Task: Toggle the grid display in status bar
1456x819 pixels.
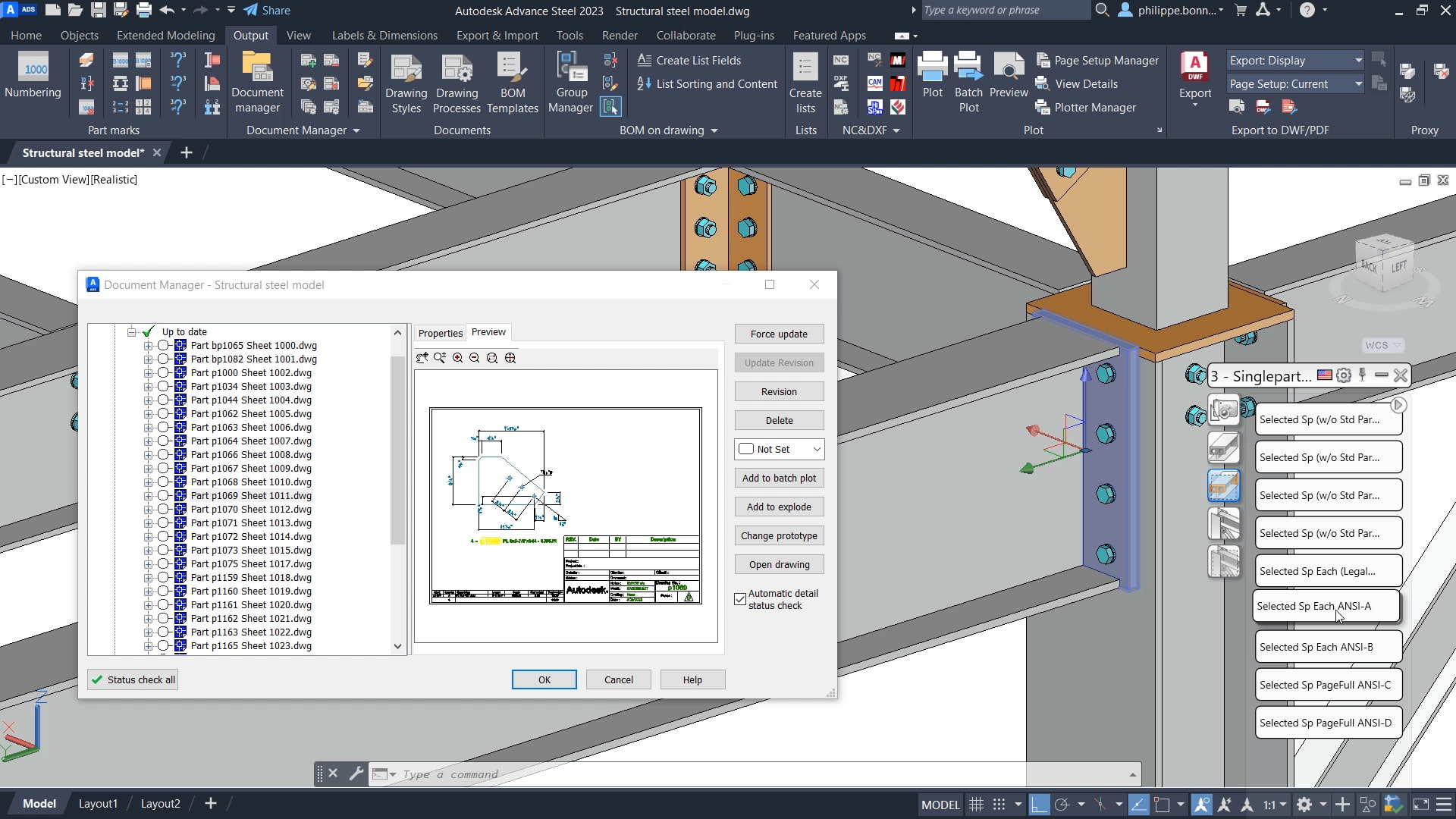Action: coord(976,805)
